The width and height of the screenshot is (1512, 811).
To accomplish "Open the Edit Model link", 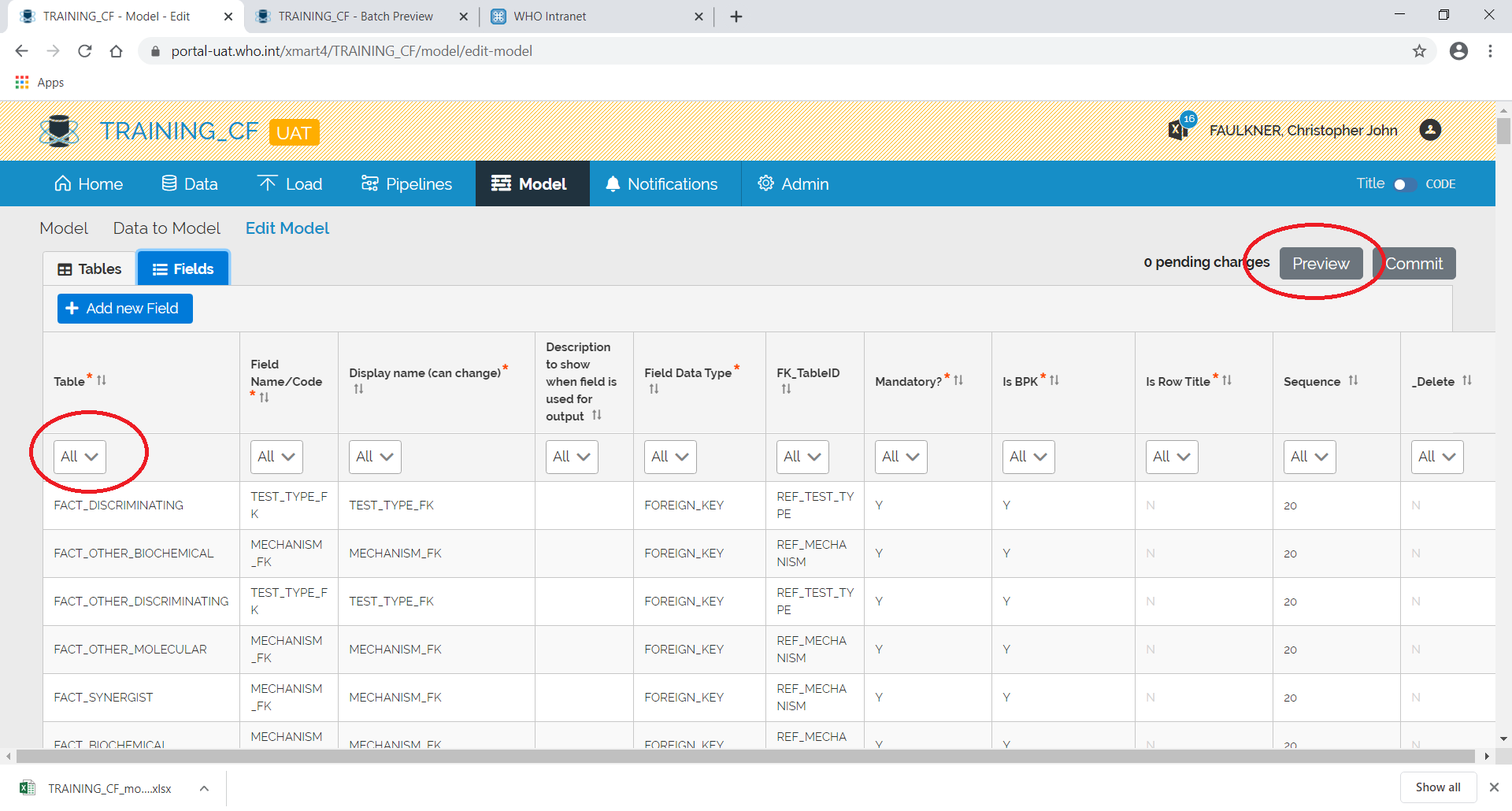I will (x=287, y=228).
